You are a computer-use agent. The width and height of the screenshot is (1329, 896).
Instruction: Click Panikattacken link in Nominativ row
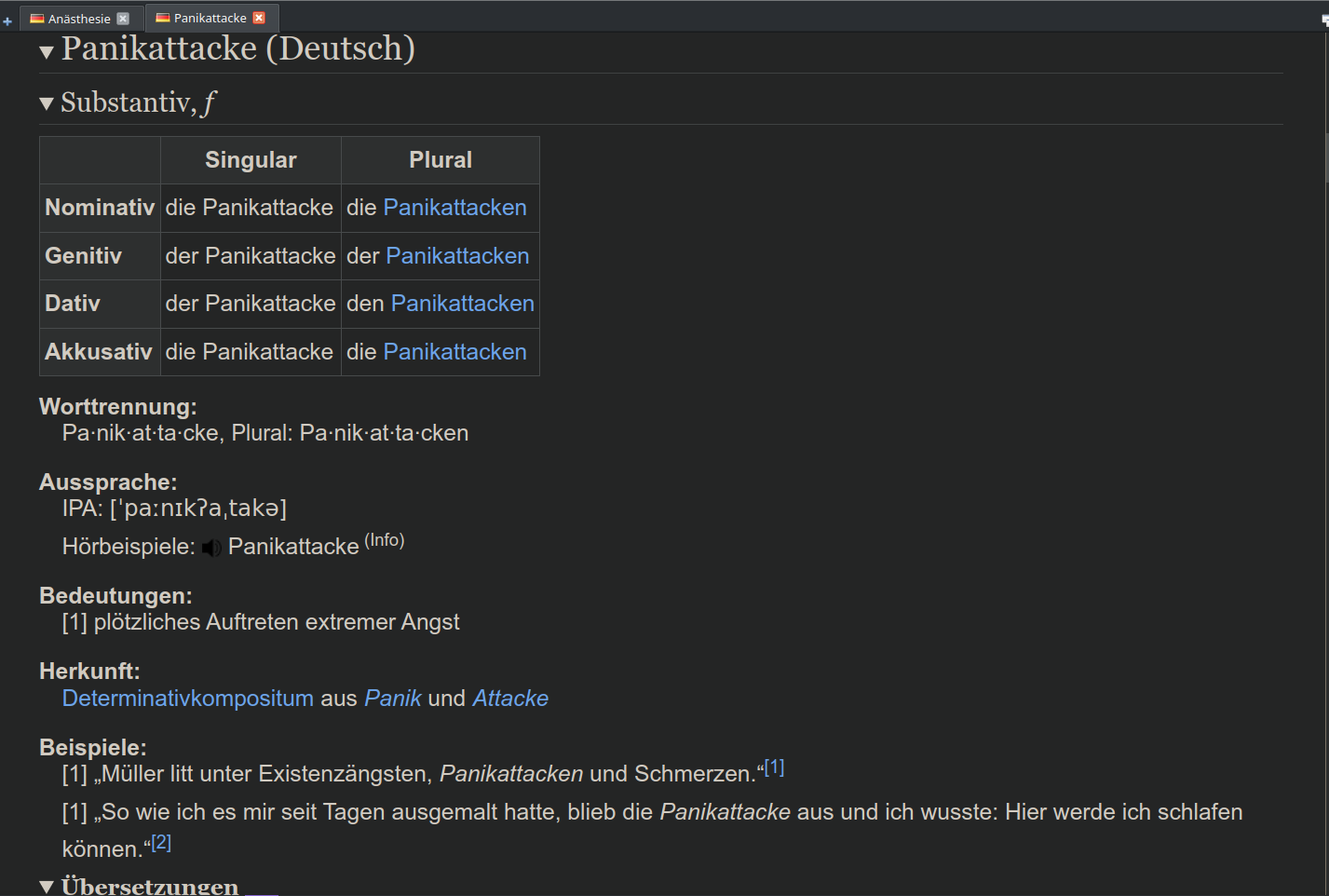454,208
